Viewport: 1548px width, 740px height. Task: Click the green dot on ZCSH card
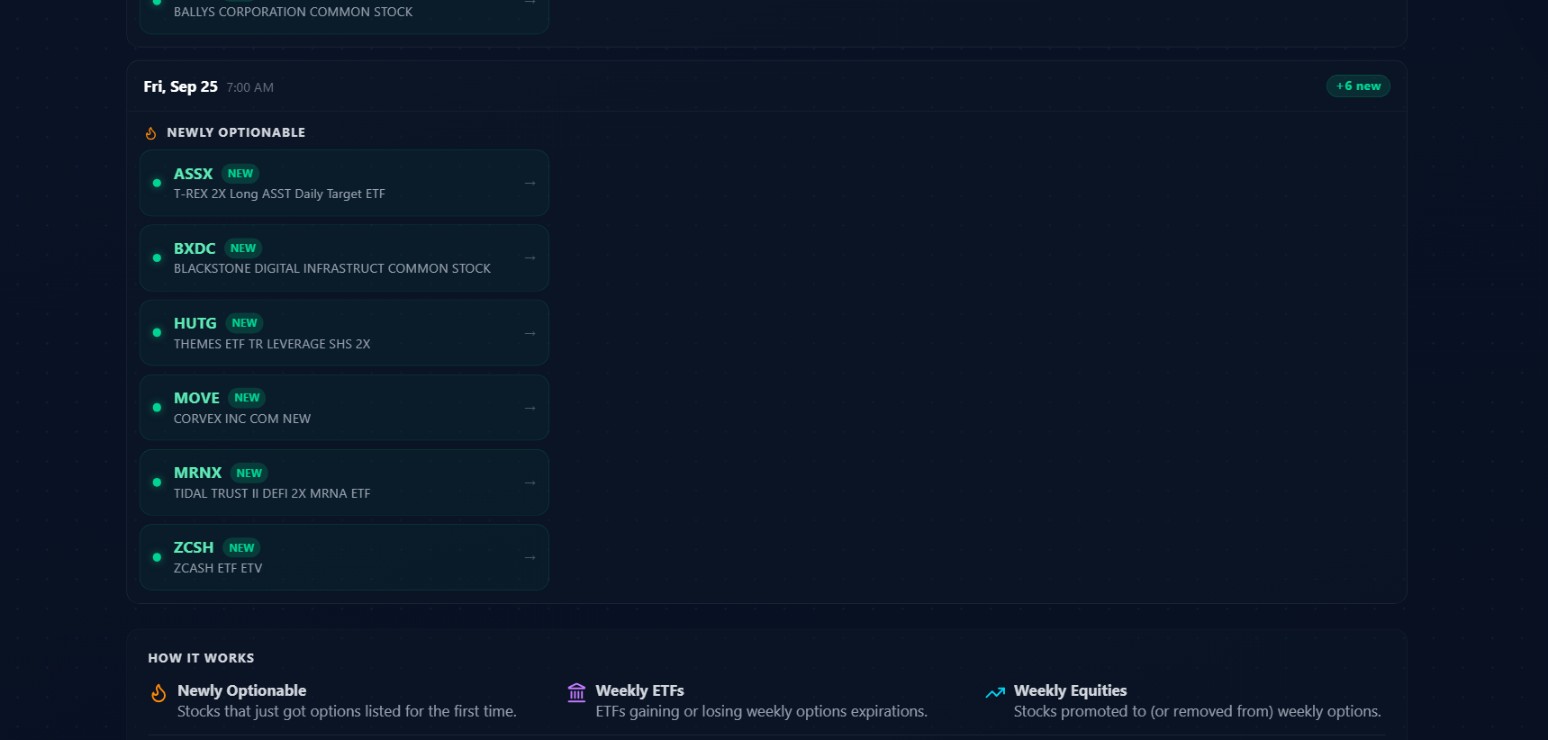click(157, 558)
